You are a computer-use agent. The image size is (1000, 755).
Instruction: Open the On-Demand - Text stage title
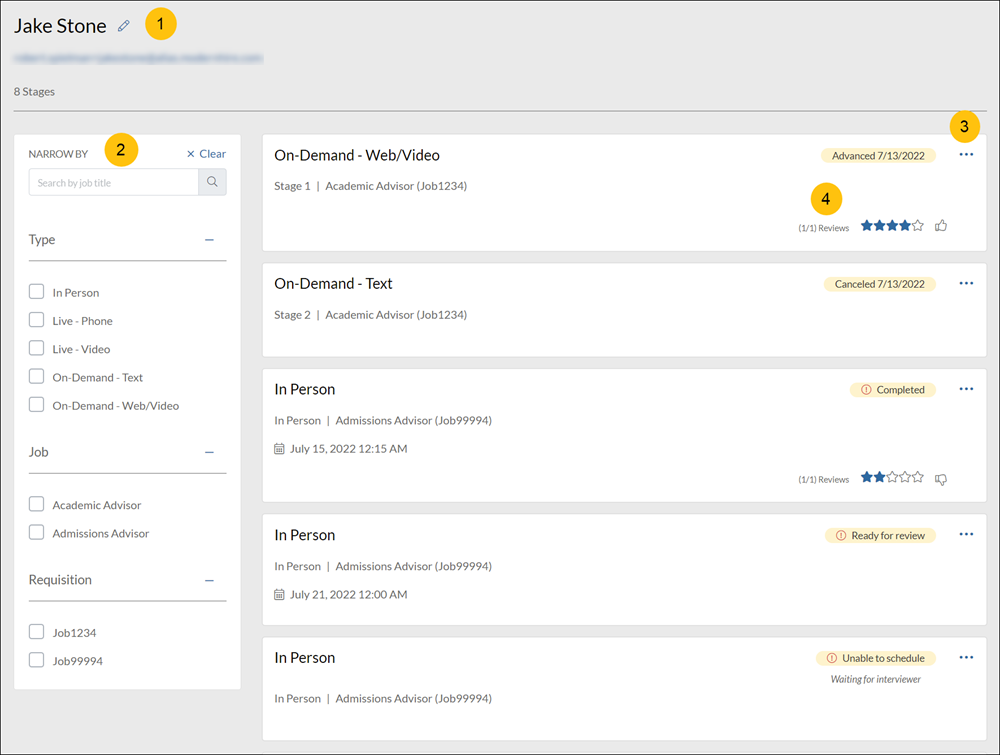coord(333,284)
